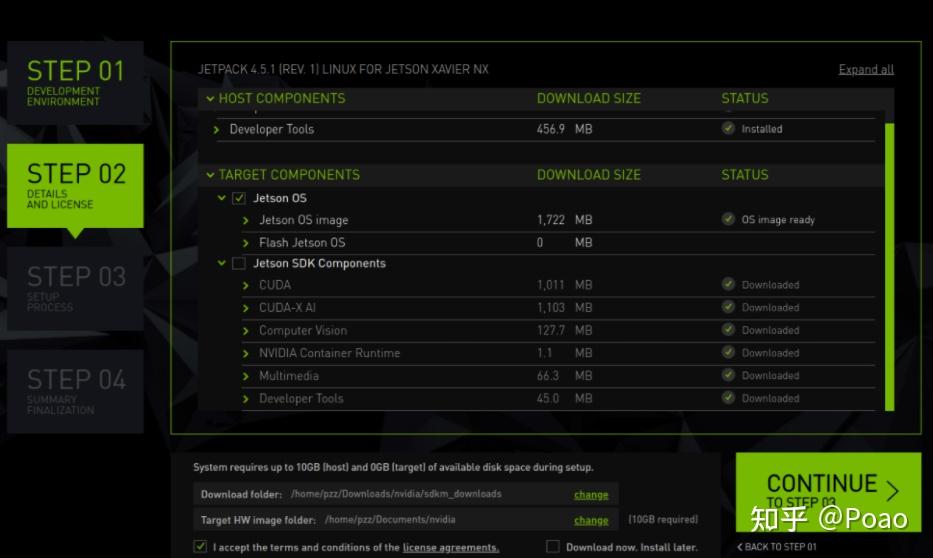Click Expand all link
Image resolution: width=933 pixels, height=558 pixels.
(x=866, y=70)
